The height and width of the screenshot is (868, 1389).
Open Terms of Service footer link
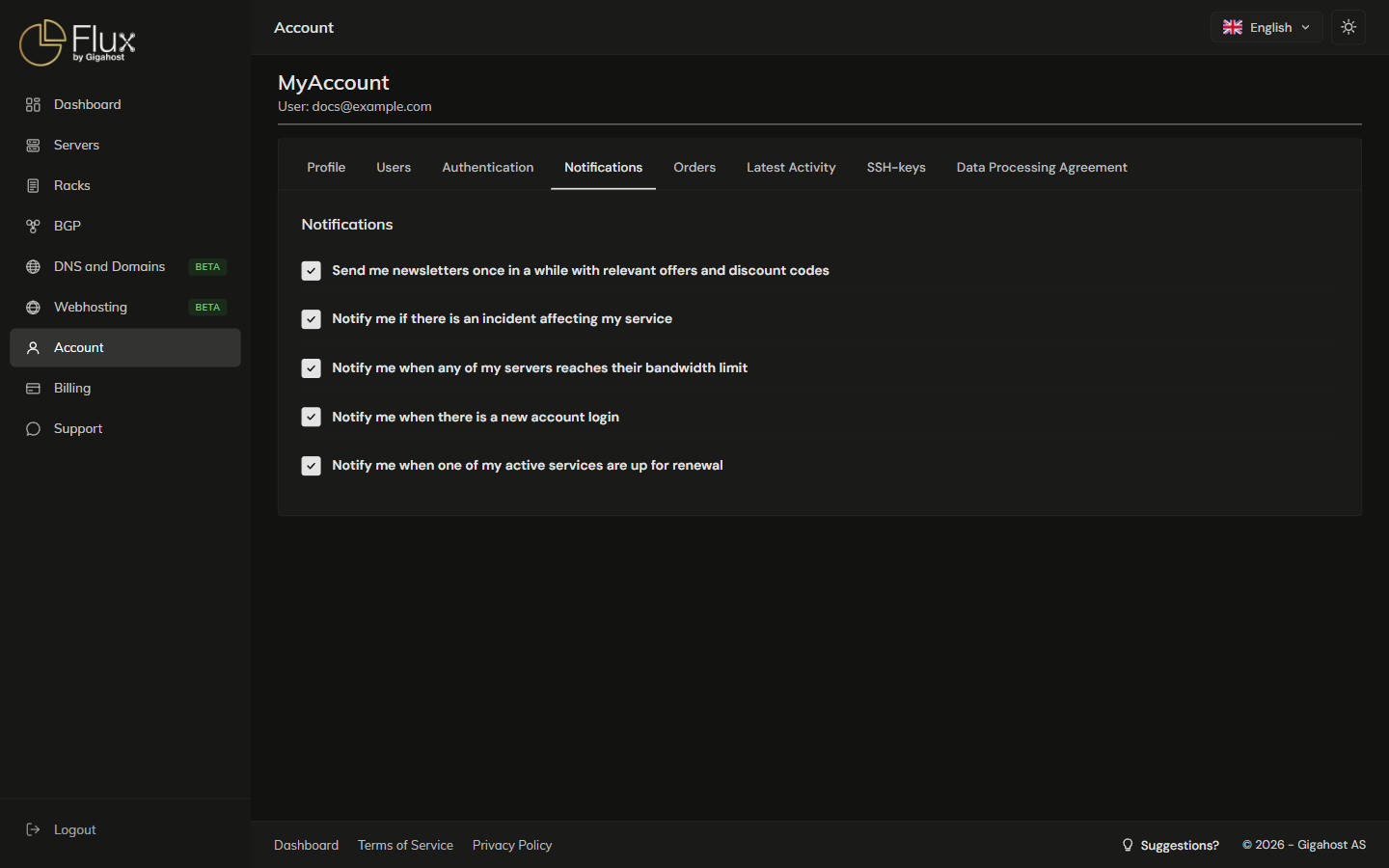tap(405, 845)
